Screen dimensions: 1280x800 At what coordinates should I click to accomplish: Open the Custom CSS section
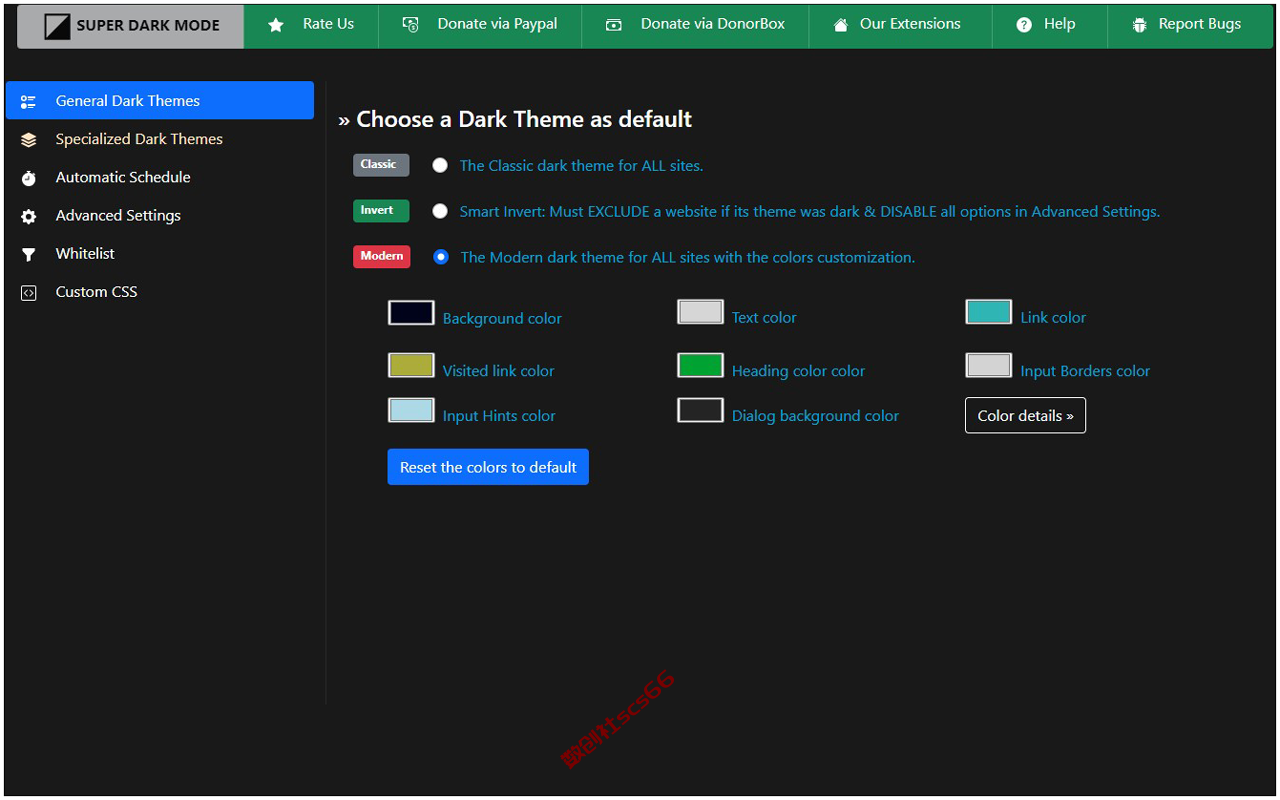pos(160,292)
